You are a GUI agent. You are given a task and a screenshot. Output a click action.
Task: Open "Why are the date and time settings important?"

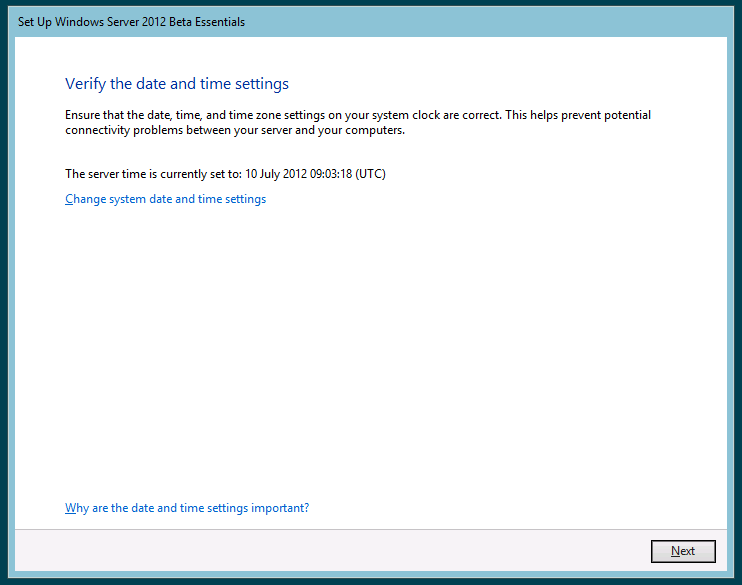click(187, 508)
